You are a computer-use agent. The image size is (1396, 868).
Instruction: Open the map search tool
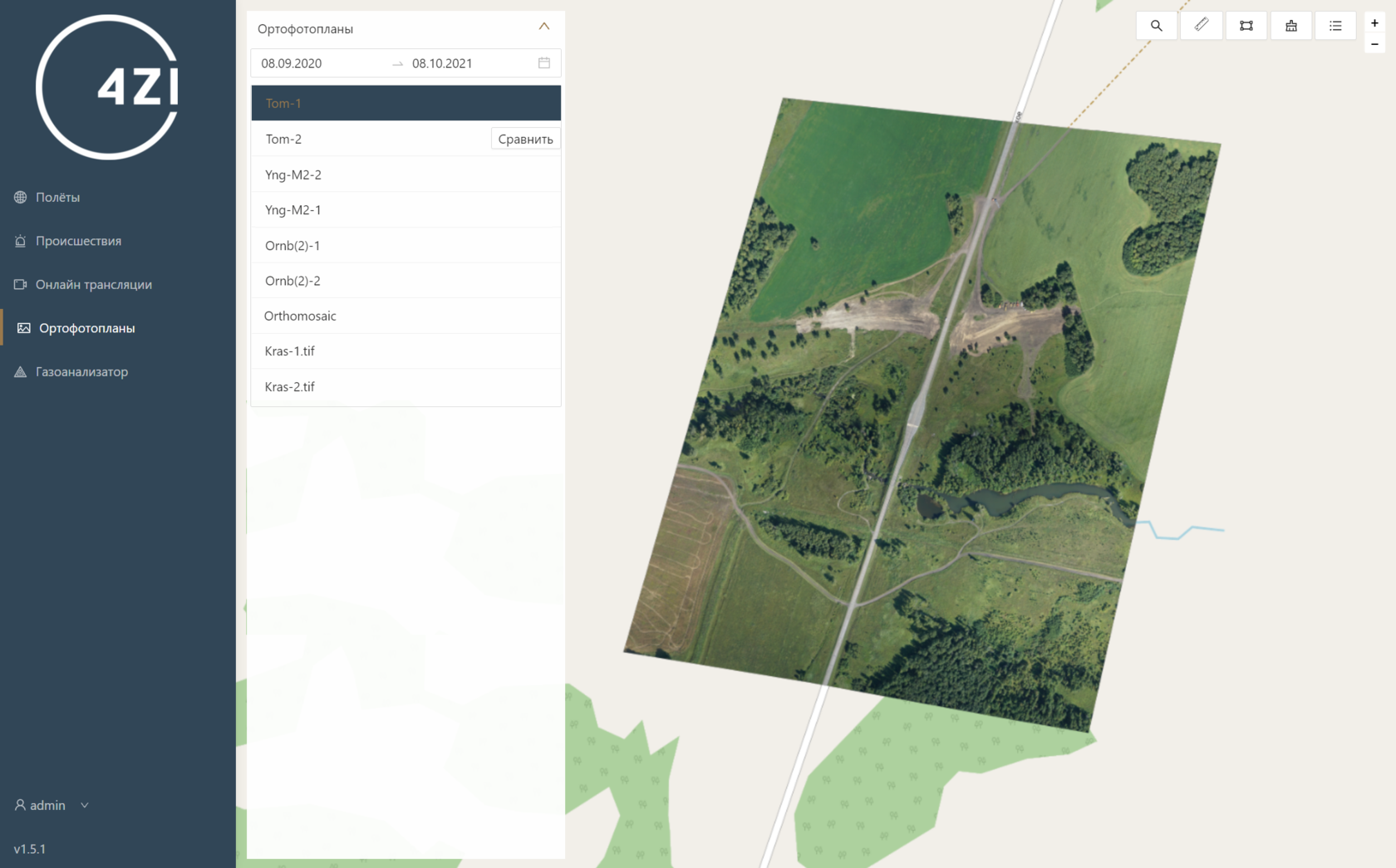[x=1156, y=26]
